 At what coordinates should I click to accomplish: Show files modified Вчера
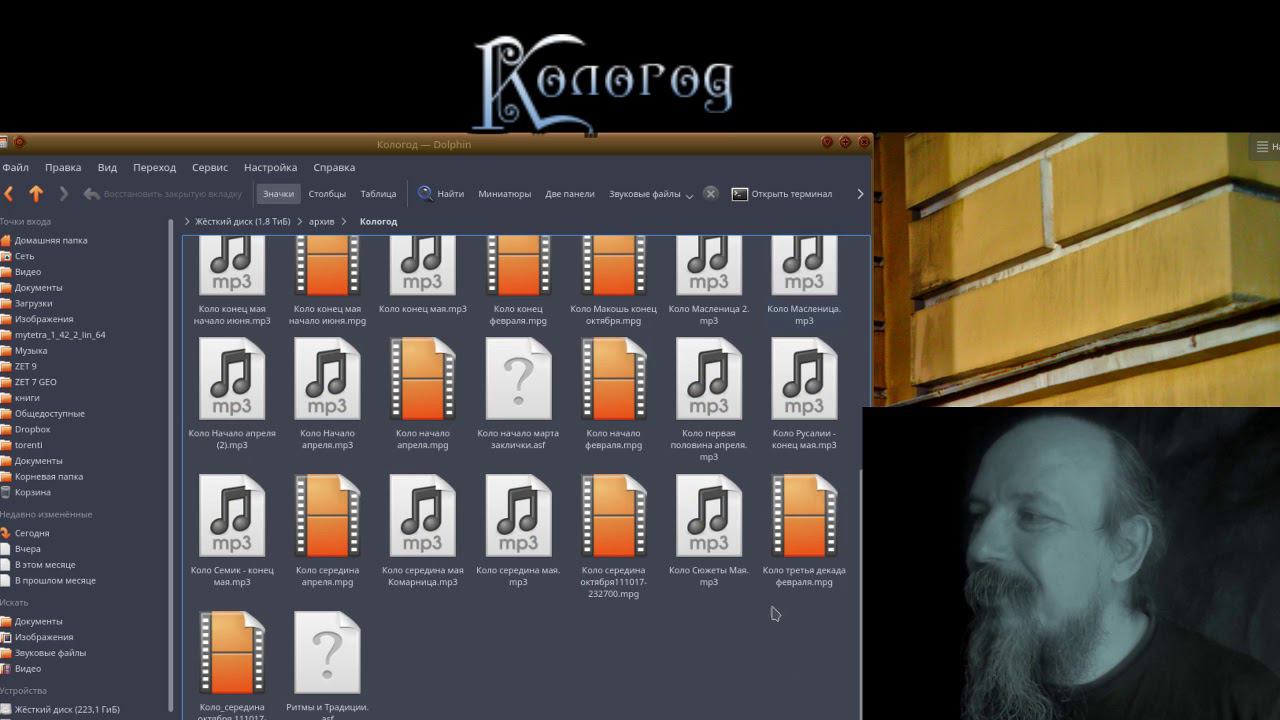coord(27,549)
